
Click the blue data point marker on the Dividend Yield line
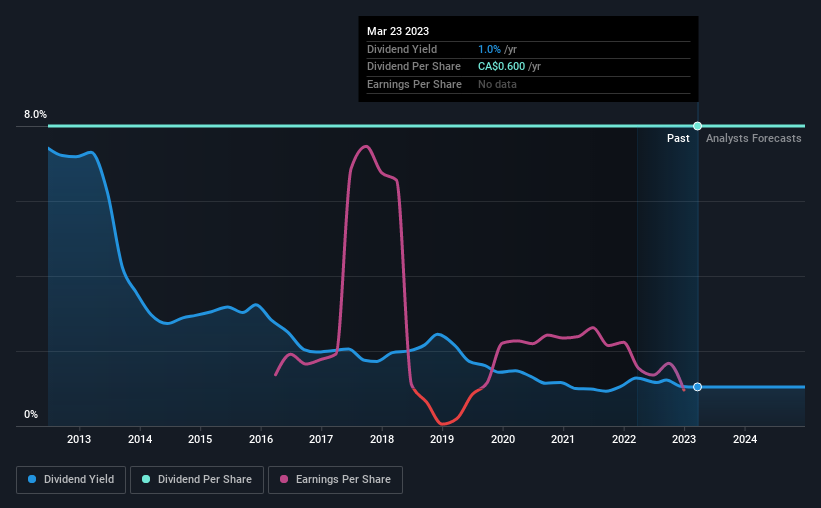tap(697, 387)
